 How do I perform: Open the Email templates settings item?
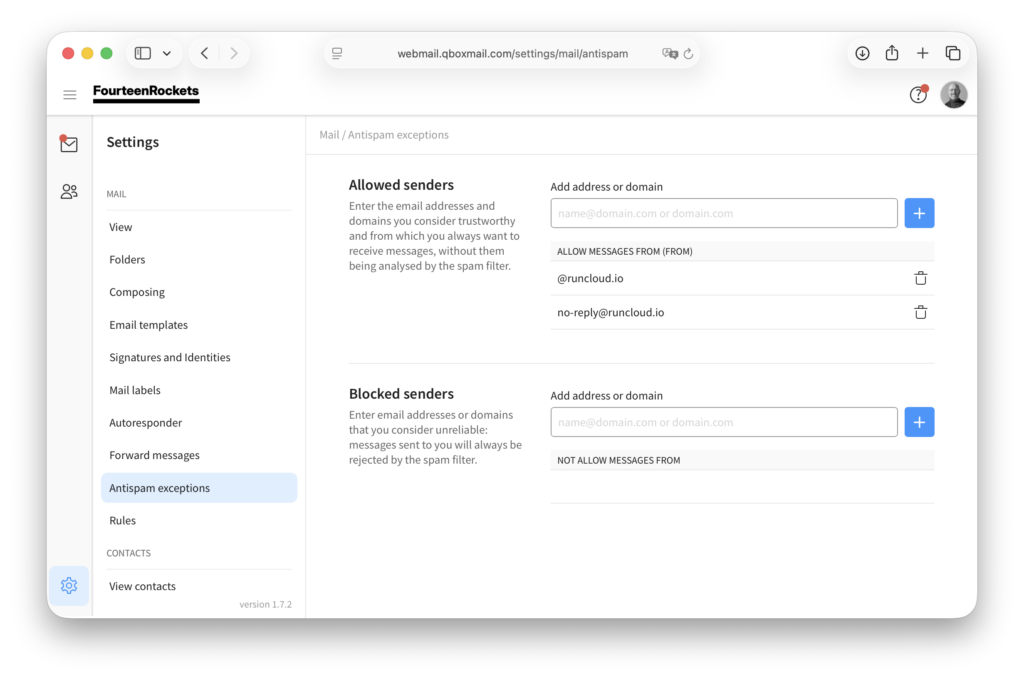tap(148, 325)
